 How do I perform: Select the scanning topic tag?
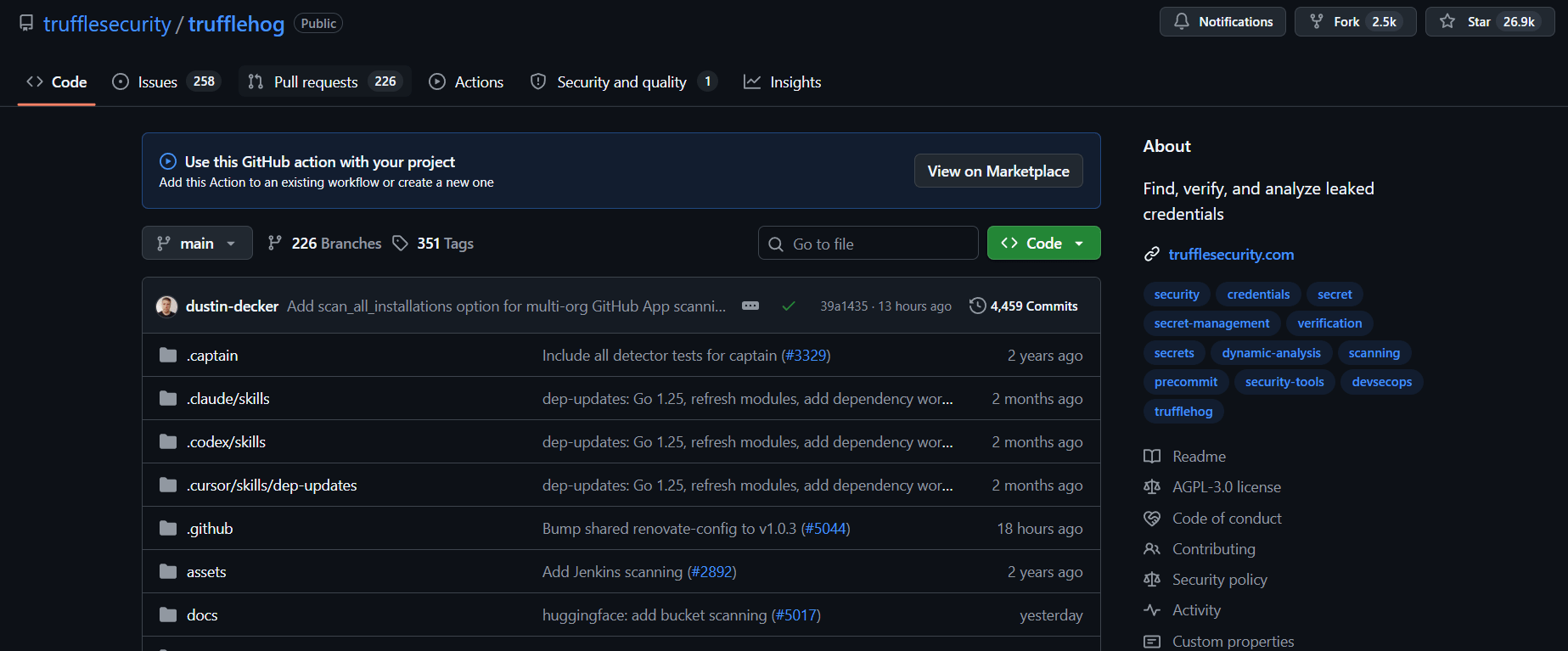[x=1374, y=353]
